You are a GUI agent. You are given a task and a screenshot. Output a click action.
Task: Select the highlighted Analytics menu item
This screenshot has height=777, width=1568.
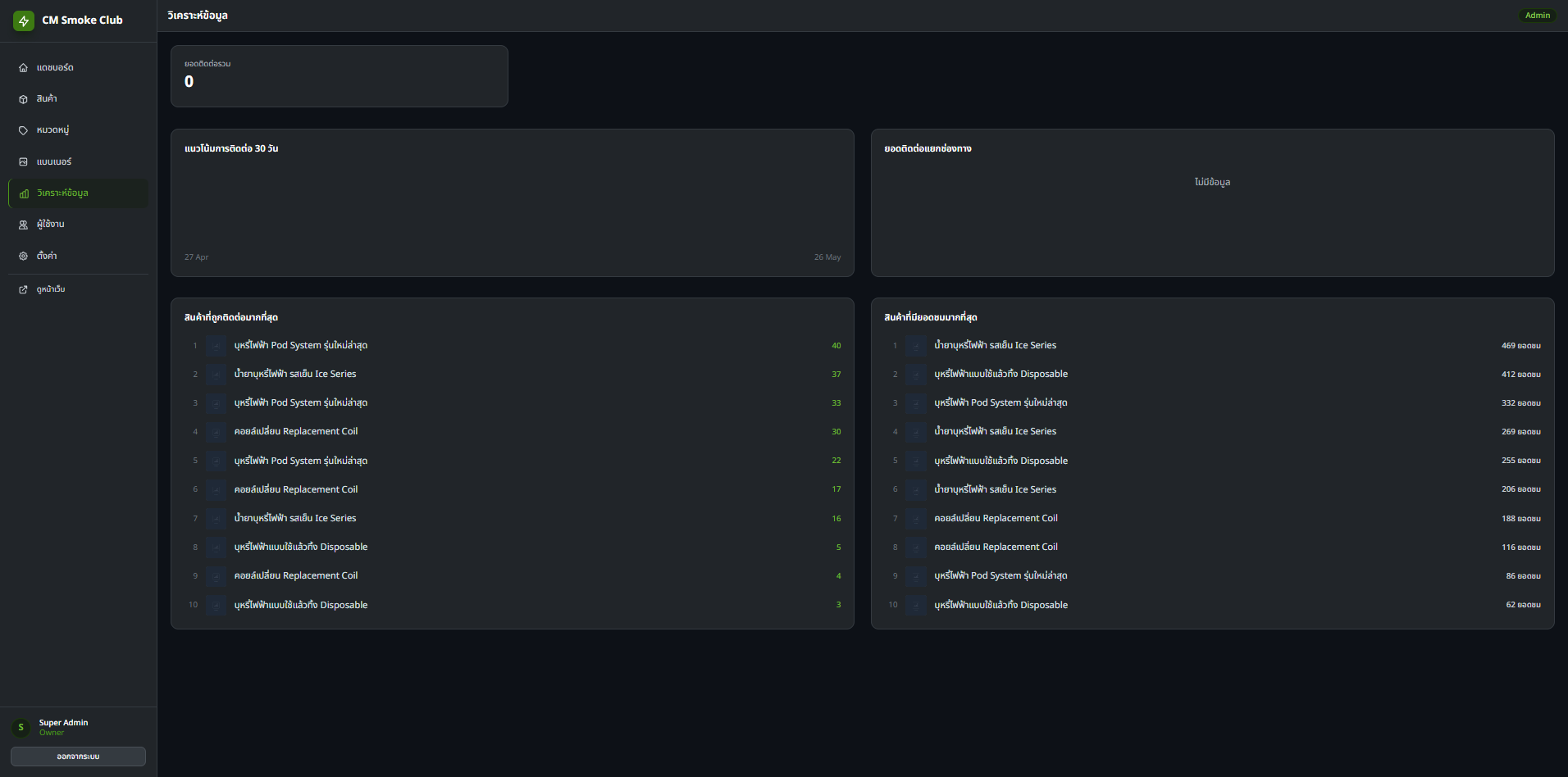(79, 193)
